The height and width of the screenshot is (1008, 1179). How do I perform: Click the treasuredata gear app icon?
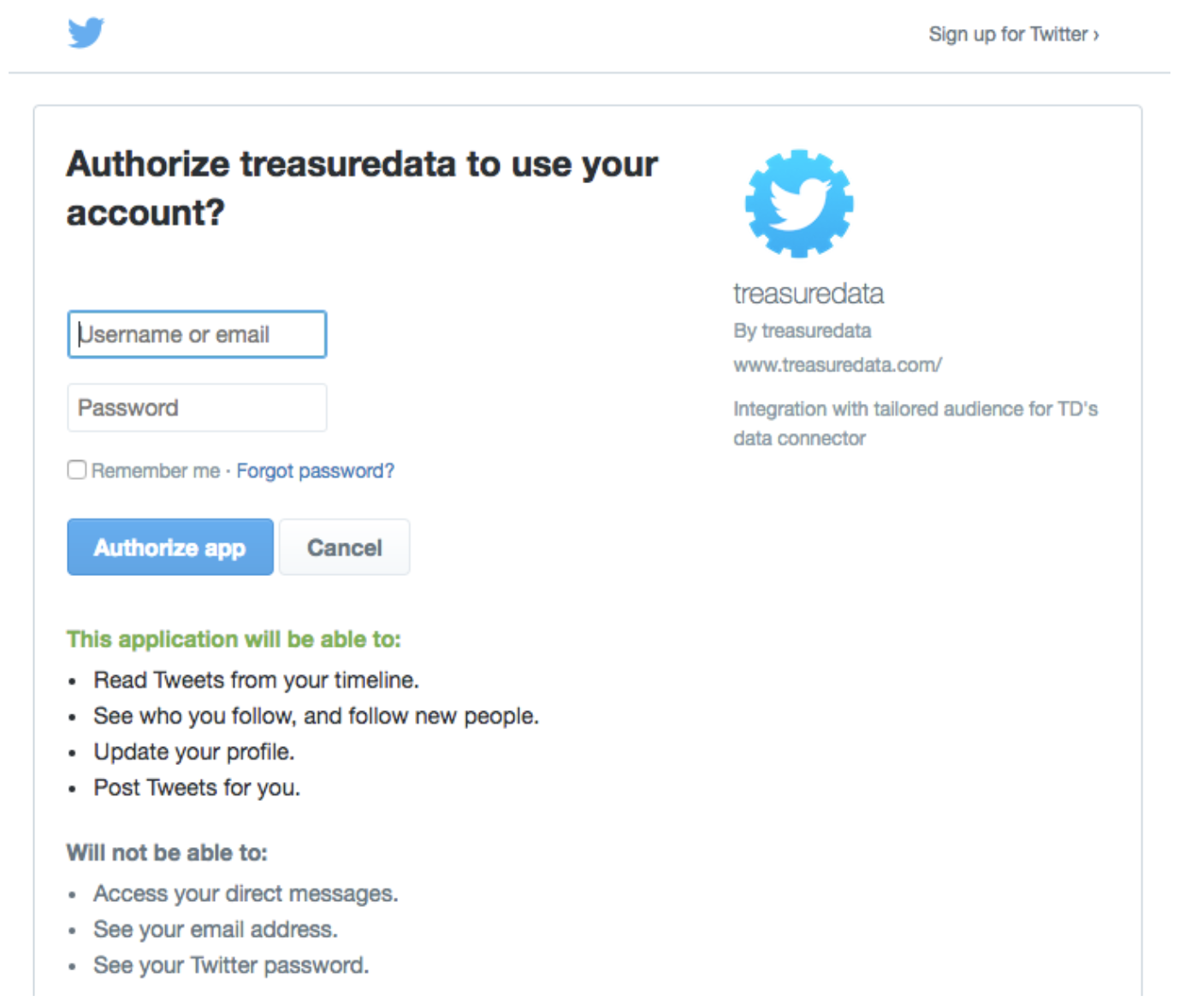pos(798,204)
